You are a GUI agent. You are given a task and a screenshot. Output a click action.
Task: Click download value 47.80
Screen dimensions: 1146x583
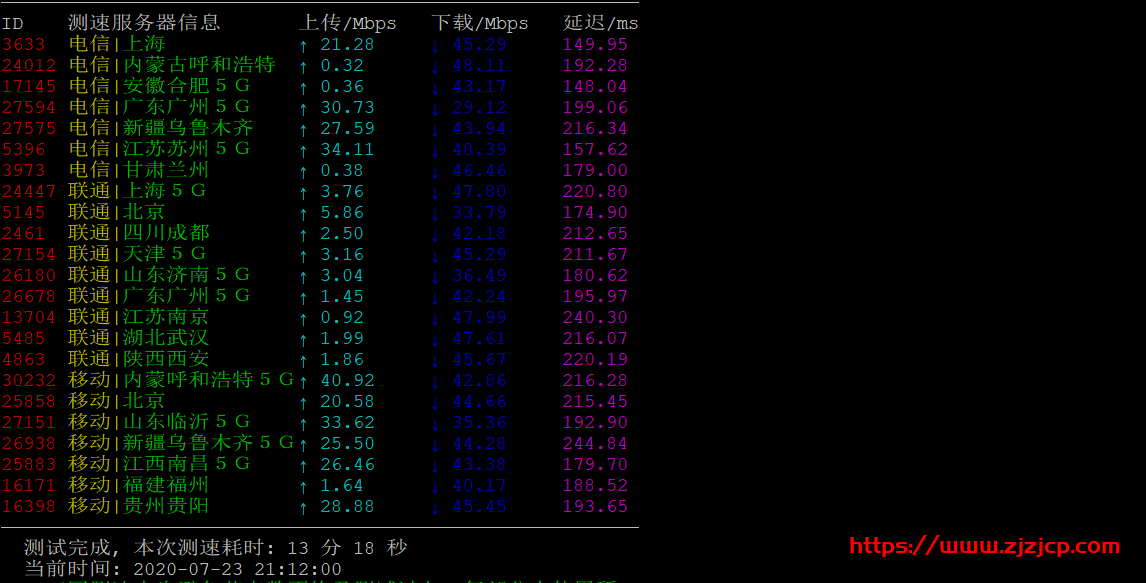coord(479,192)
